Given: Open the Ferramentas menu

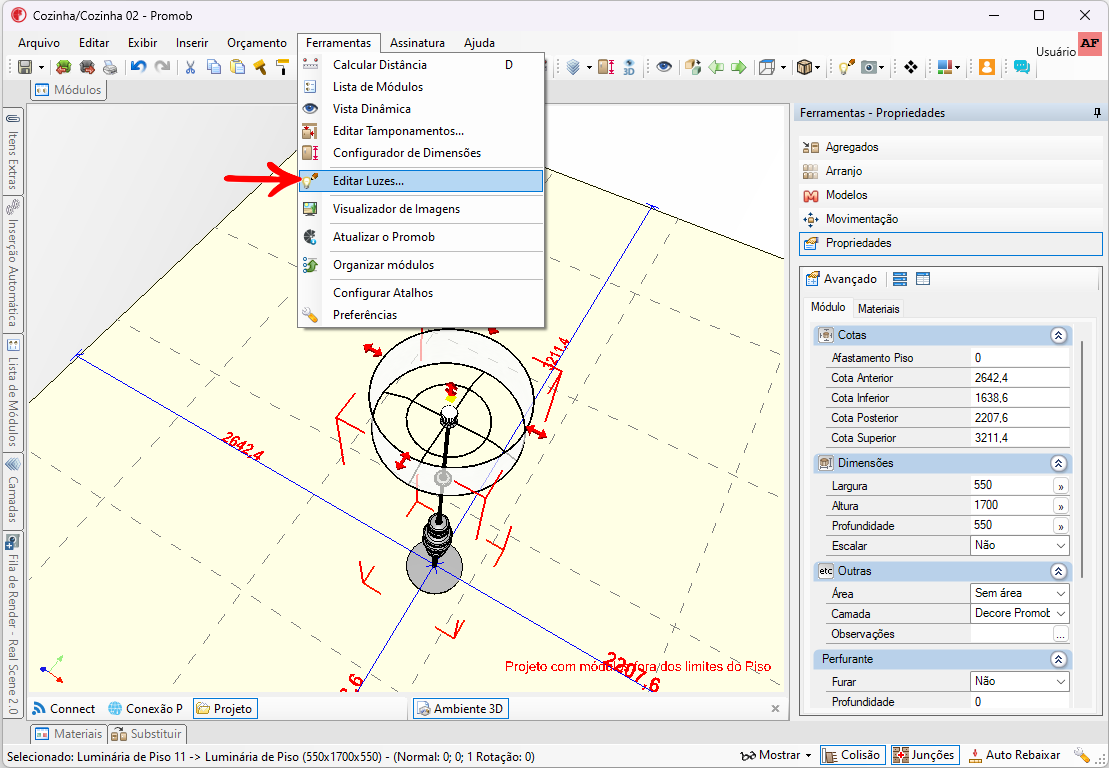Looking at the screenshot, I should pos(338,43).
